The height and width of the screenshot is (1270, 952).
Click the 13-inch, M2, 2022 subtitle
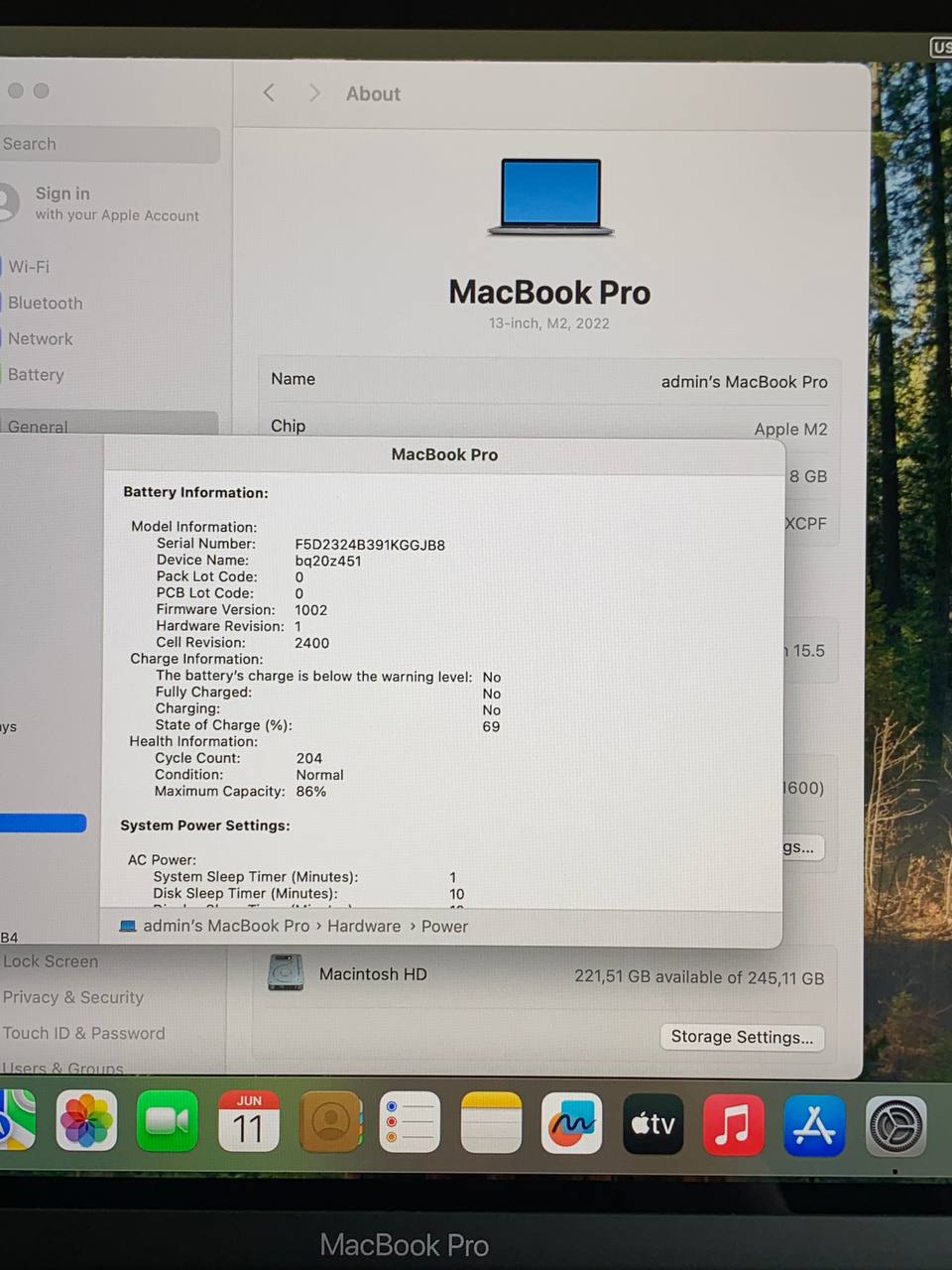pos(549,323)
